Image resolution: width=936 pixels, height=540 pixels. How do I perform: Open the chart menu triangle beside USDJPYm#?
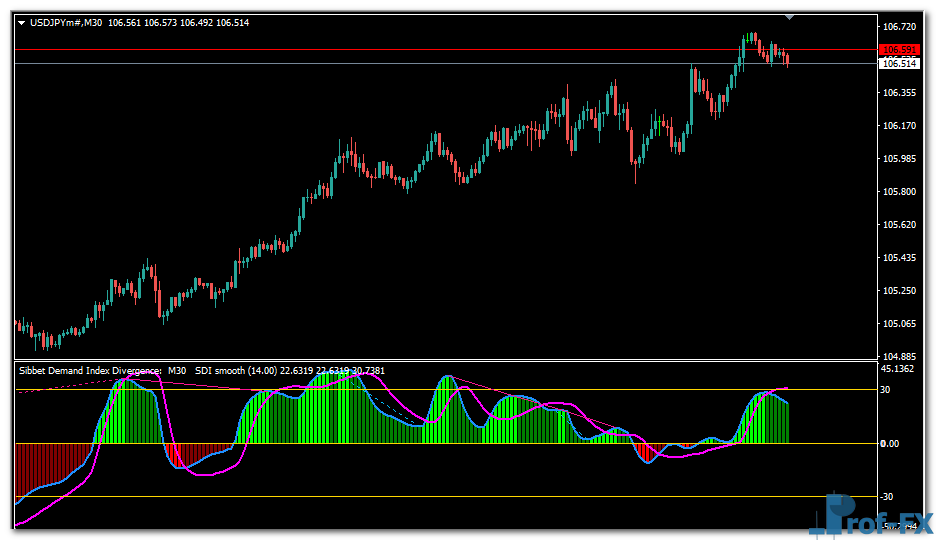[x=22, y=22]
